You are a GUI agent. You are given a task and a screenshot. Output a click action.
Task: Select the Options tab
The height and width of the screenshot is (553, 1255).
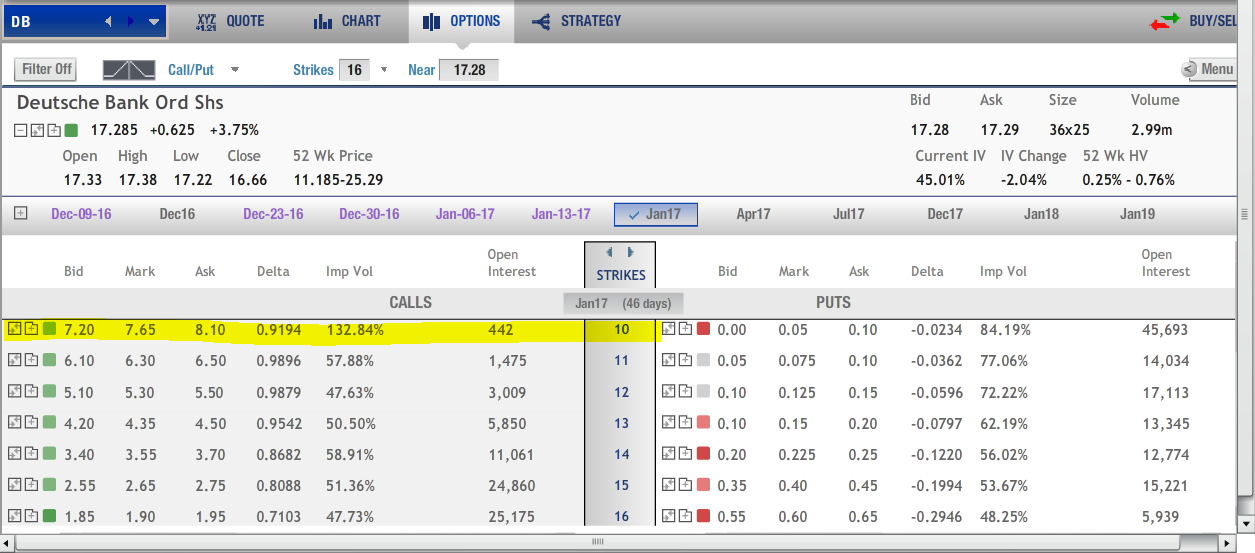click(461, 21)
